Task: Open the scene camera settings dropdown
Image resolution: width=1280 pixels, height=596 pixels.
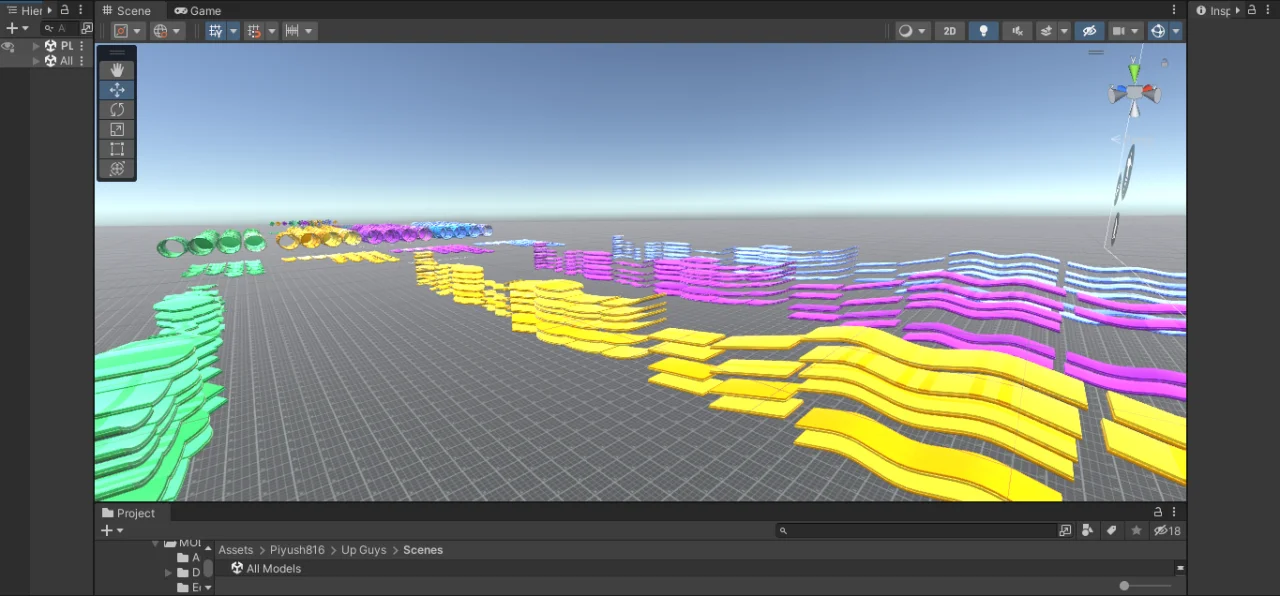Action: click(x=1125, y=31)
